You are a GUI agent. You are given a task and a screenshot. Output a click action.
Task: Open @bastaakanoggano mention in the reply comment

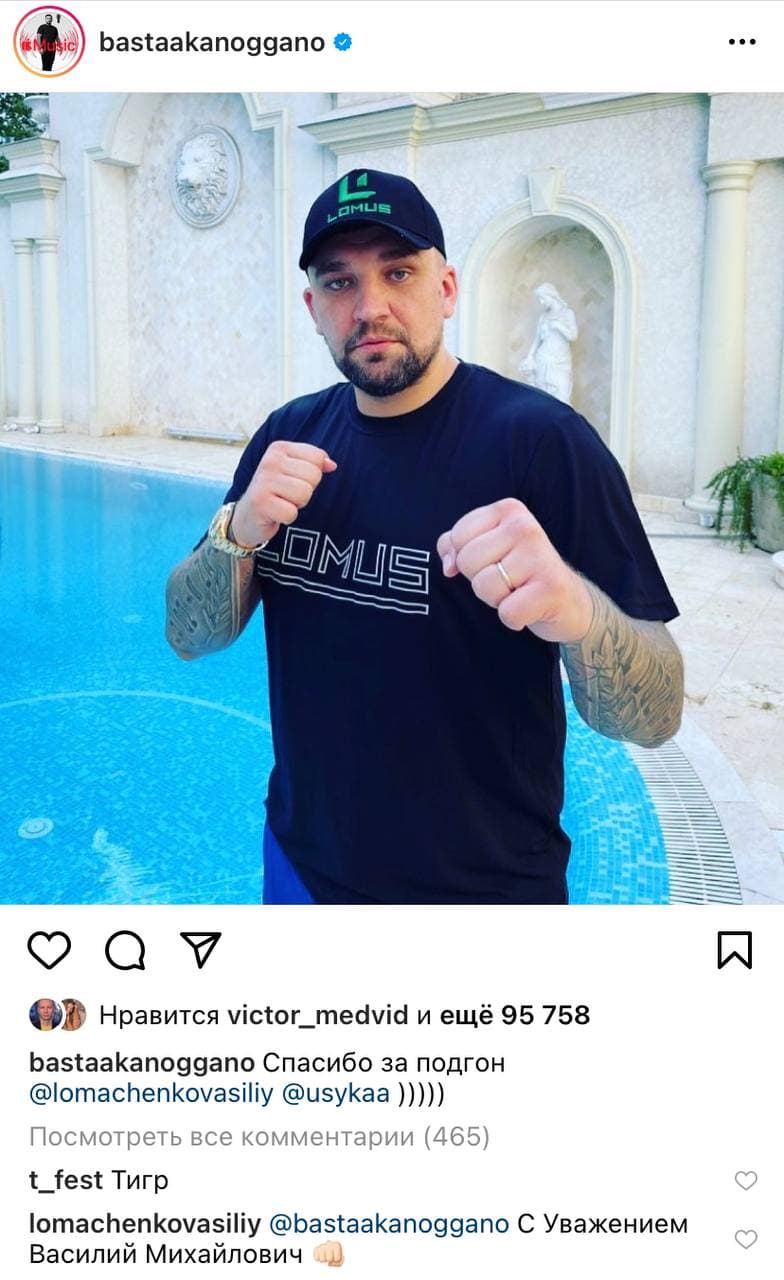click(389, 1225)
